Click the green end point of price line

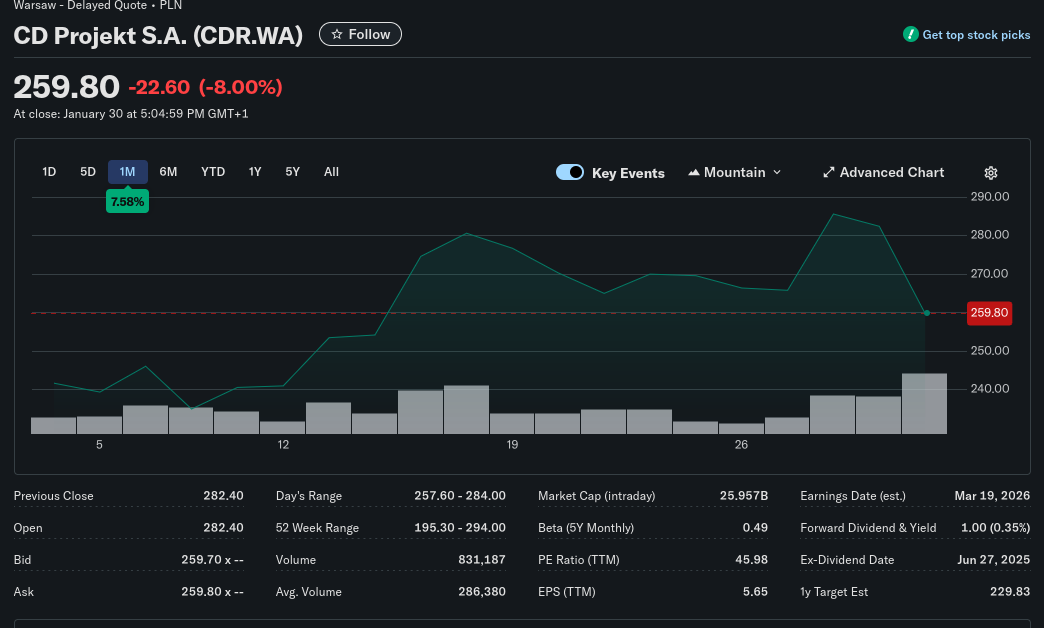coord(926,313)
